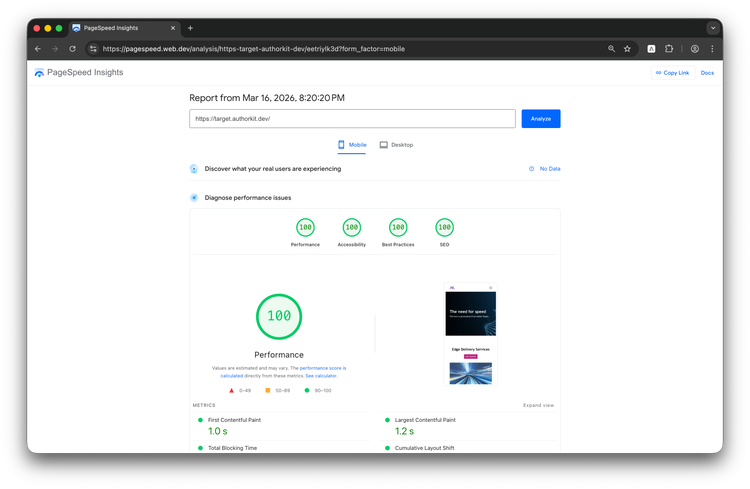750x489 pixels.
Task: Open the browser extensions puzzle icon
Action: click(x=669, y=48)
